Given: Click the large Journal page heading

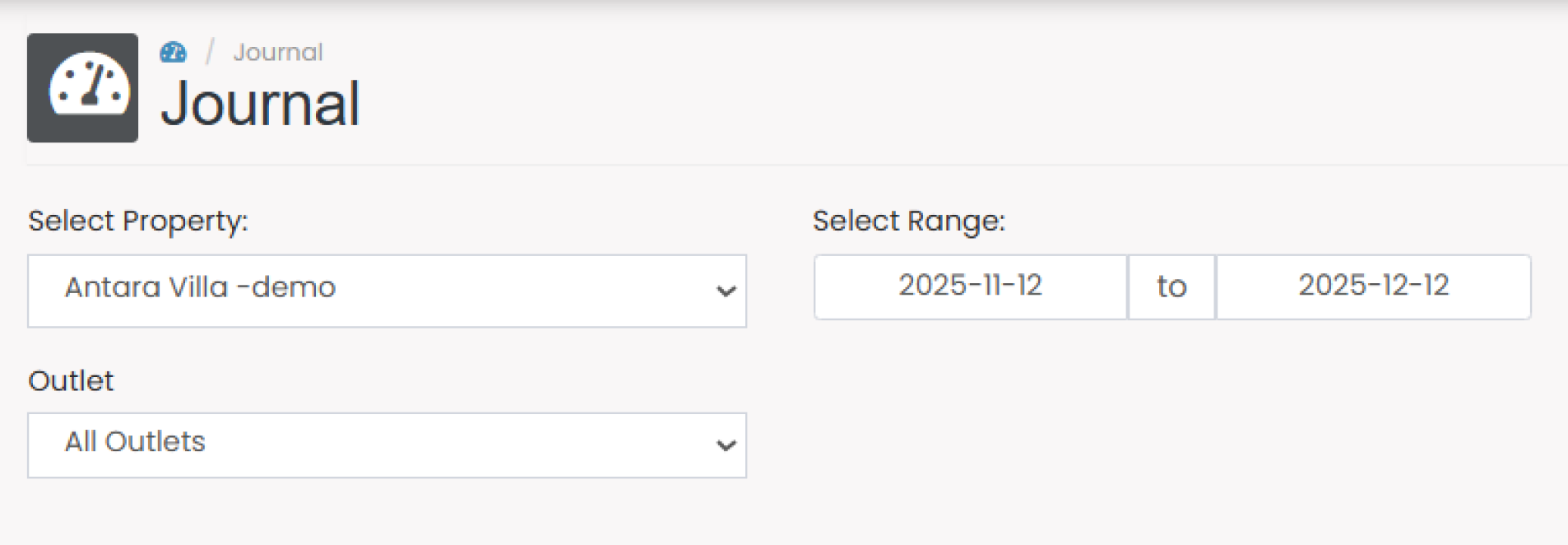Looking at the screenshot, I should point(261,104).
